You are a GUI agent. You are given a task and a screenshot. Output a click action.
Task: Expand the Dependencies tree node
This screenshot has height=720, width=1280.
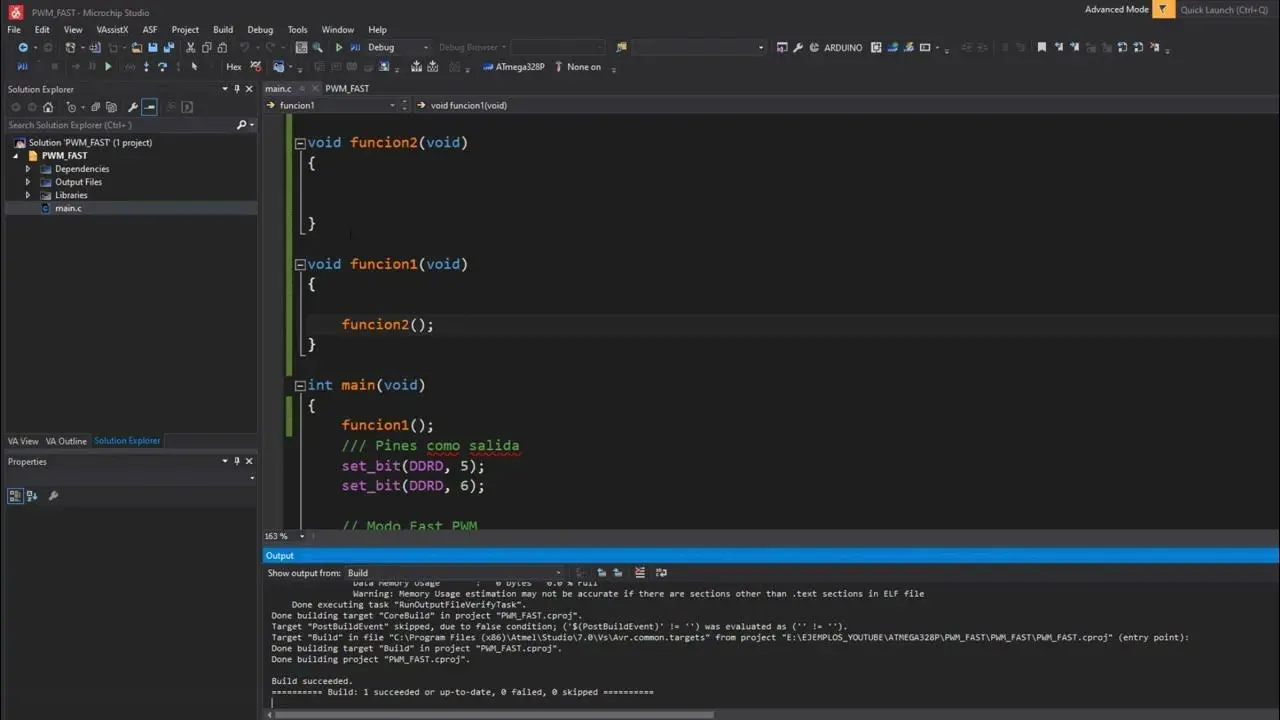[28, 169]
